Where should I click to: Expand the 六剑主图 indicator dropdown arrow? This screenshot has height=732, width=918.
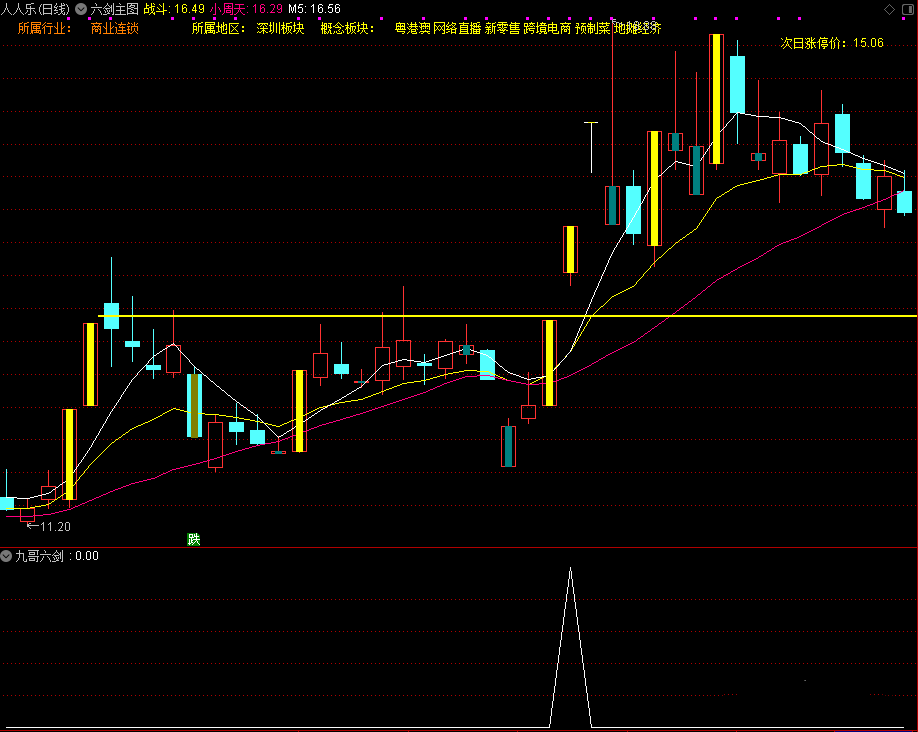(81, 9)
